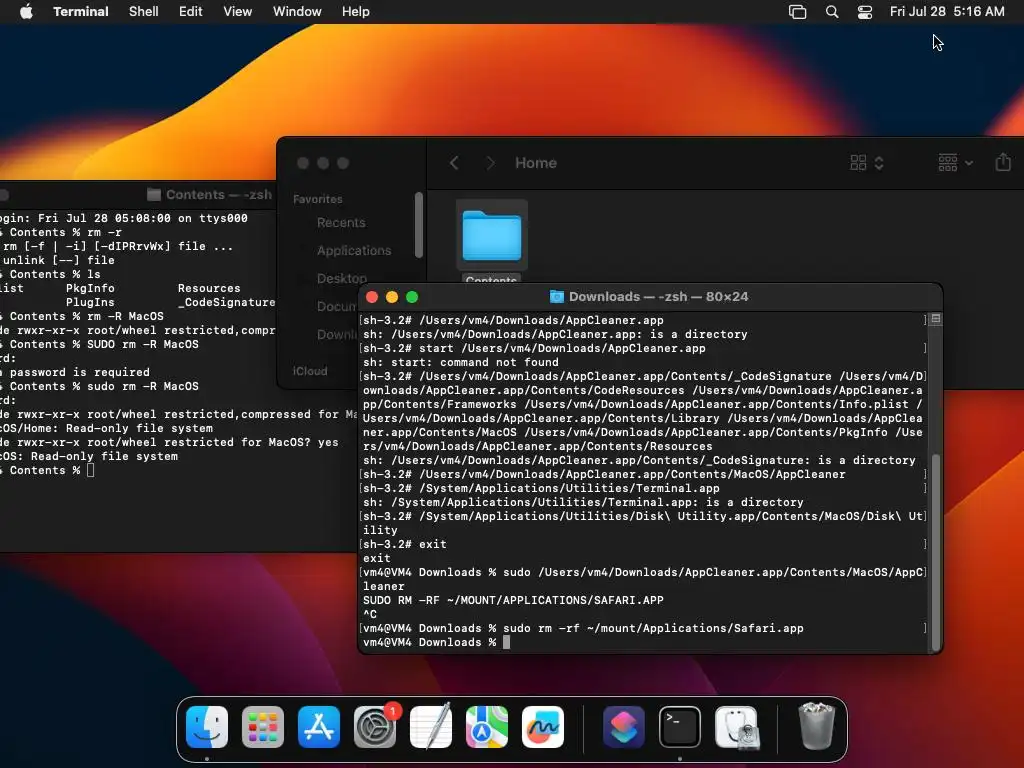This screenshot has height=768, width=1024.
Task: Open Spotlight search magnifier
Action: [x=832, y=12]
